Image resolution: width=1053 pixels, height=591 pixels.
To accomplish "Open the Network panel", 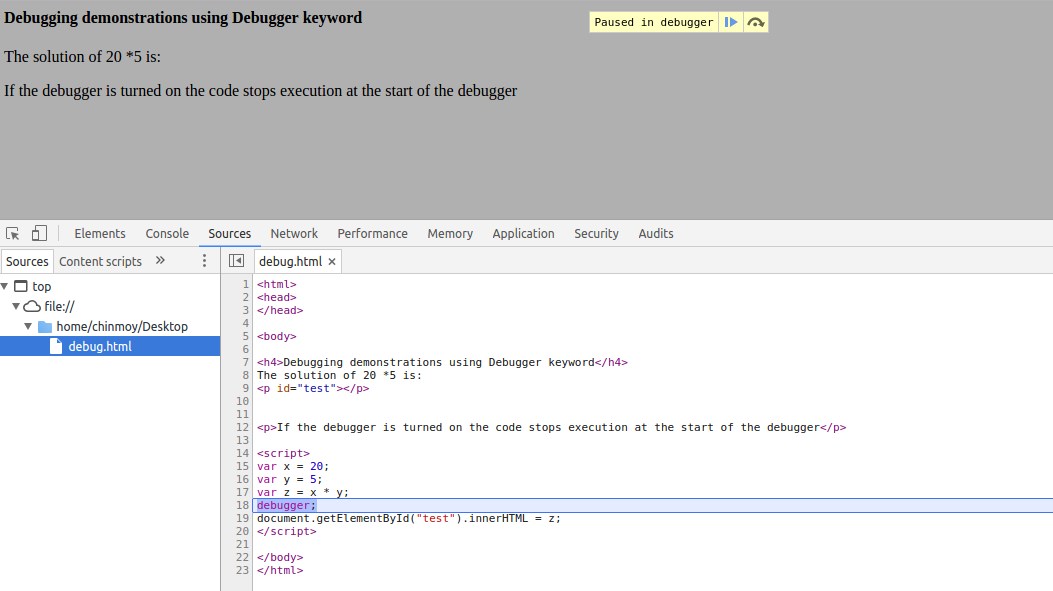I will click(293, 233).
